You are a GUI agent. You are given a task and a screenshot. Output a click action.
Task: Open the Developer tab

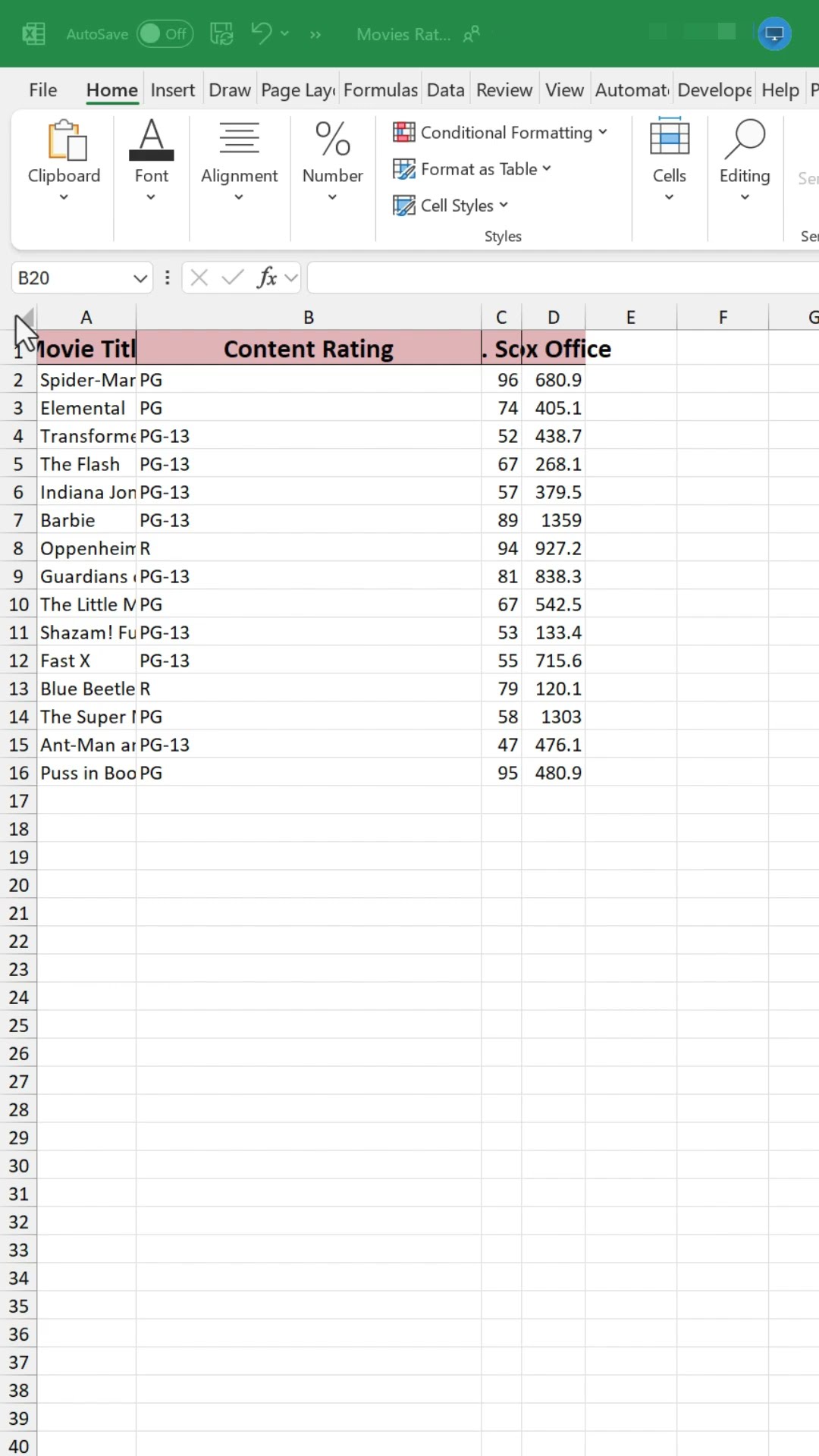714,90
